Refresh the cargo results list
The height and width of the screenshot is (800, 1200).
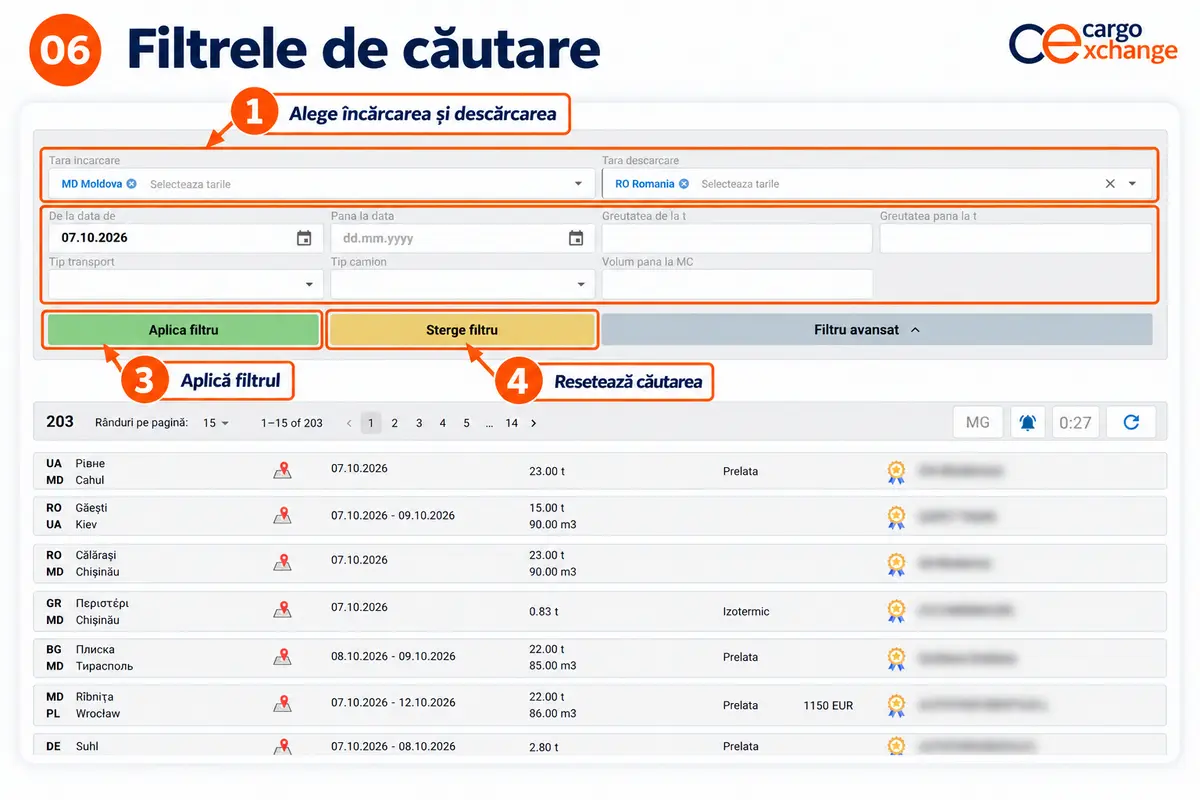[x=1131, y=422]
